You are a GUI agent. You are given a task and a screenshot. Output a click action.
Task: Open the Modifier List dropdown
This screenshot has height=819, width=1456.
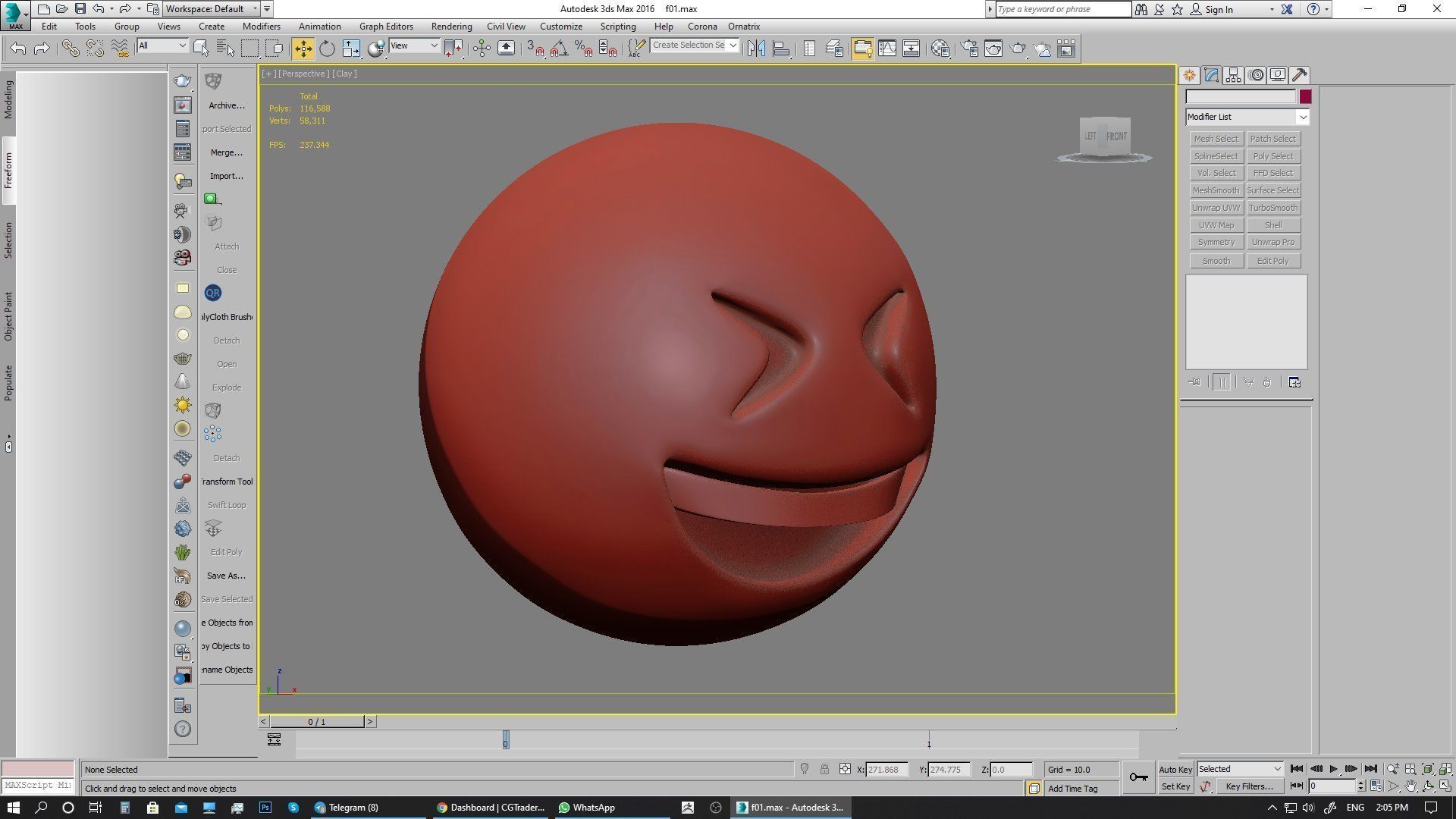(x=1247, y=117)
